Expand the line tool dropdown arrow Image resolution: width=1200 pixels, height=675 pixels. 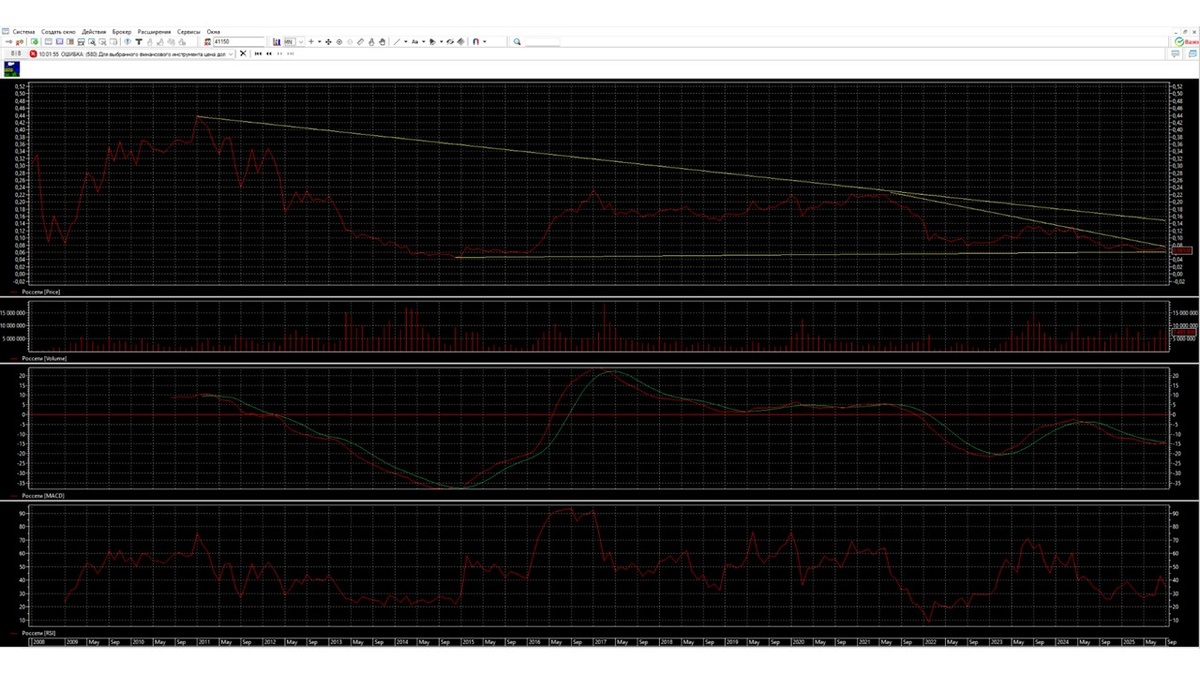coord(406,42)
